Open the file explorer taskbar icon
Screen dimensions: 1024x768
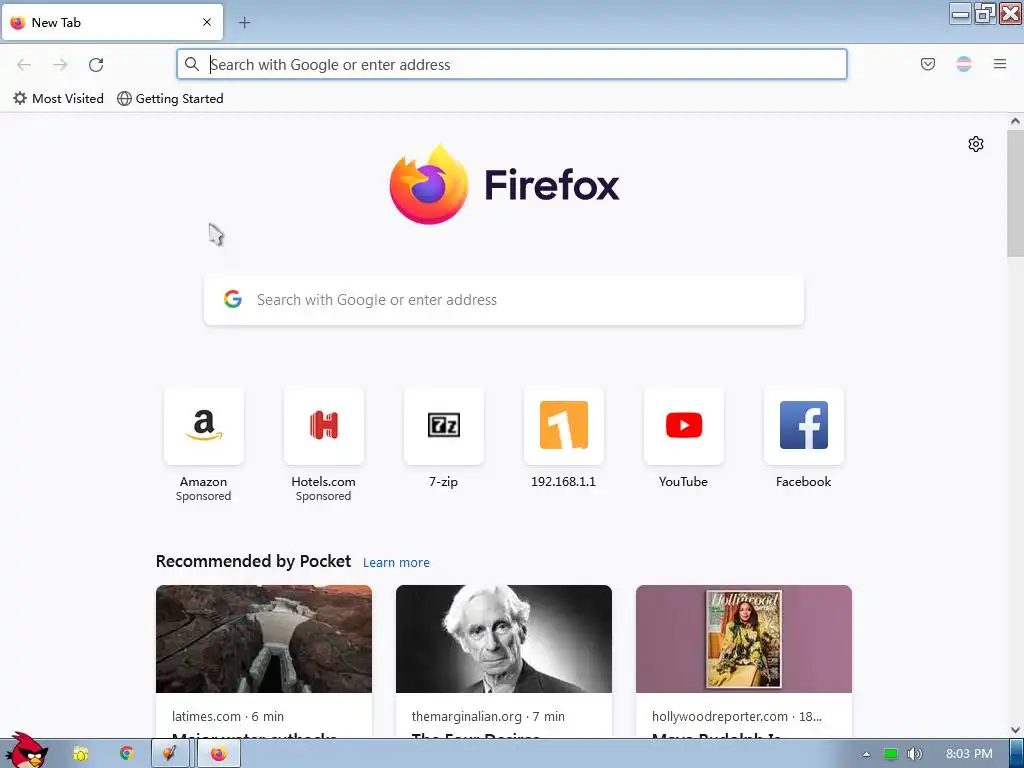coord(80,754)
